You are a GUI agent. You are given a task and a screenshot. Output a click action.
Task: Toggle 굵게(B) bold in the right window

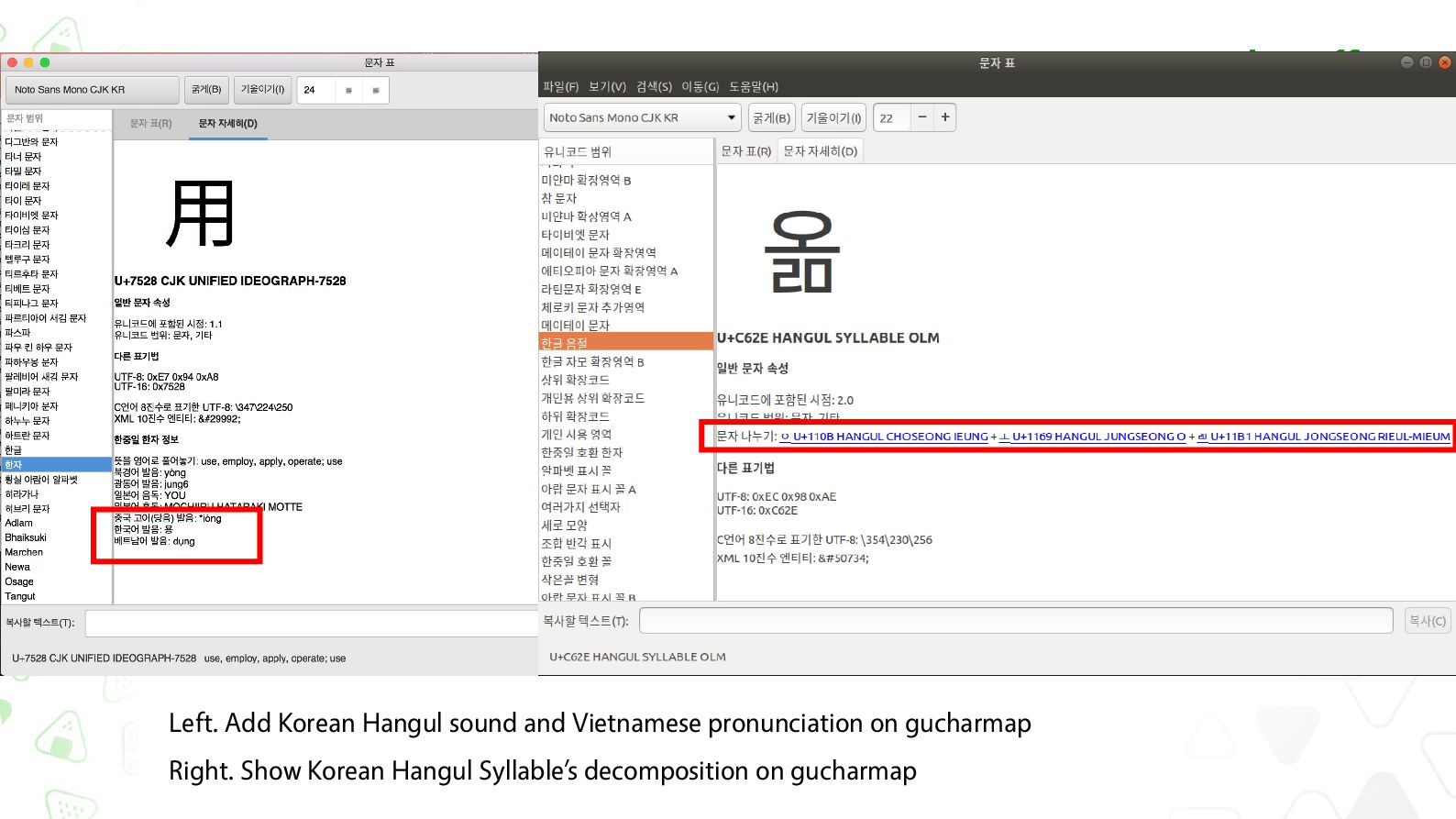coord(771,117)
